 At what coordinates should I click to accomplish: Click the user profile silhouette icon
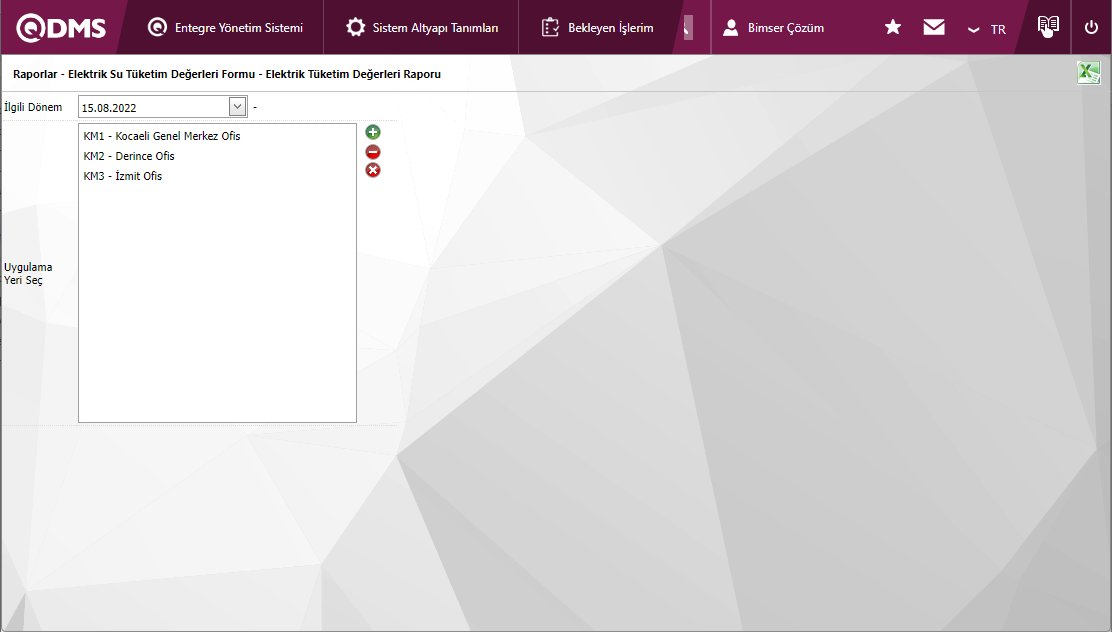[x=730, y=28]
